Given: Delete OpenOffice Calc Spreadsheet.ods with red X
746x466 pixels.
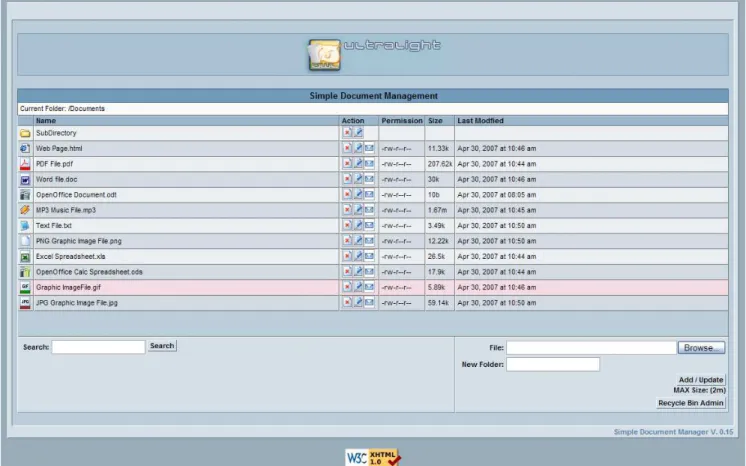Looking at the screenshot, I should [347, 271].
